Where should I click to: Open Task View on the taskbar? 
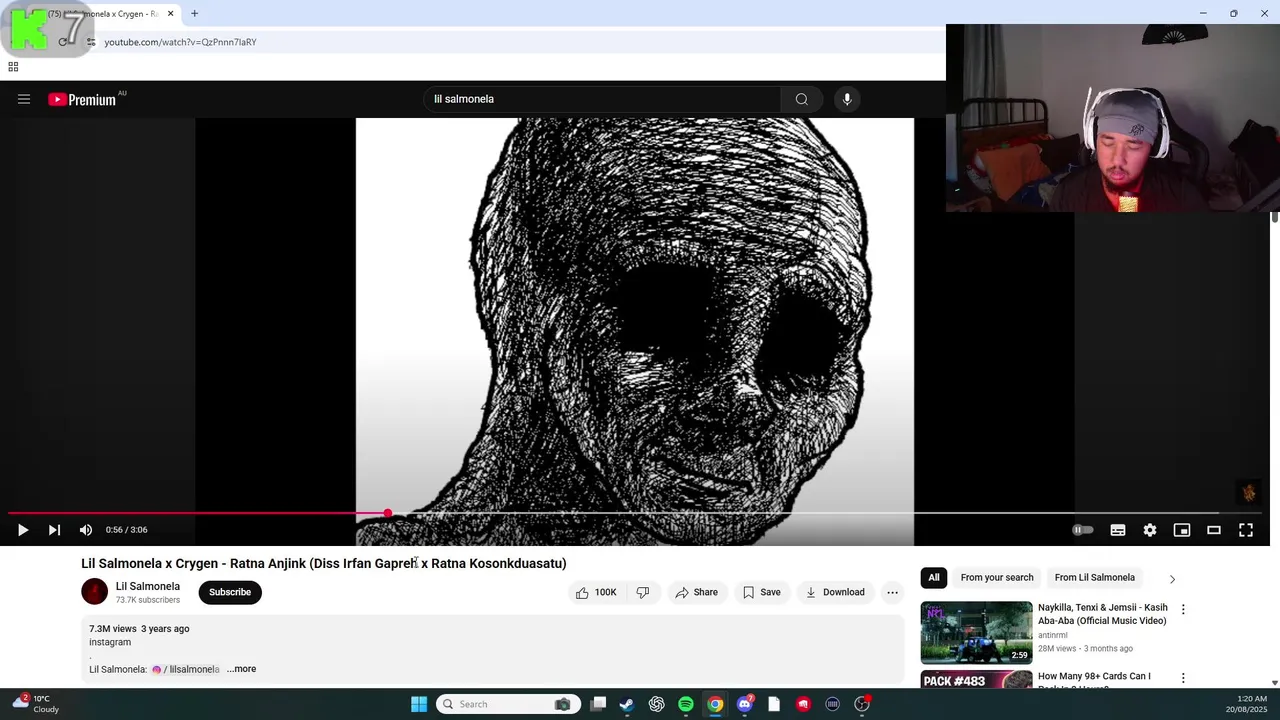598,704
